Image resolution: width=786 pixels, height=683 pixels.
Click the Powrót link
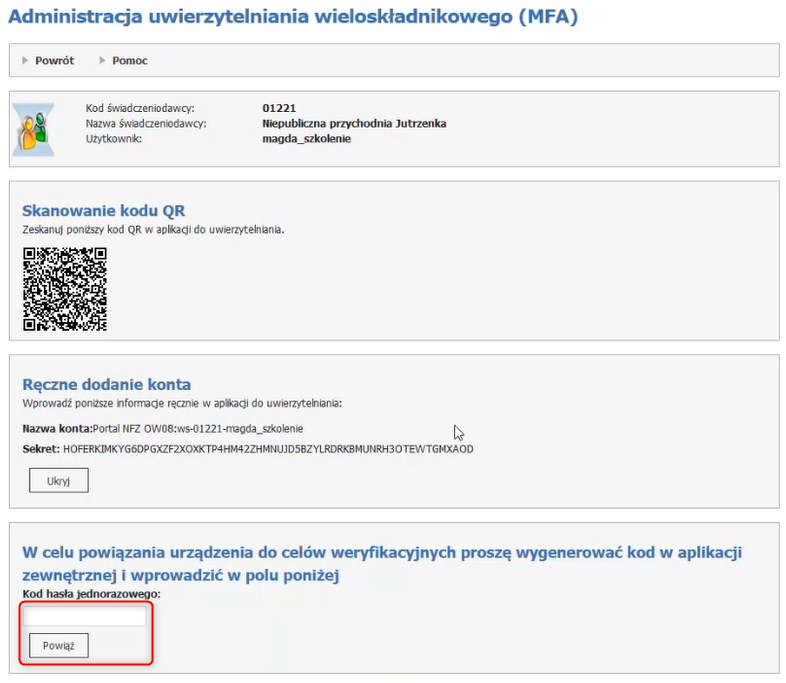pyautogui.click(x=54, y=61)
